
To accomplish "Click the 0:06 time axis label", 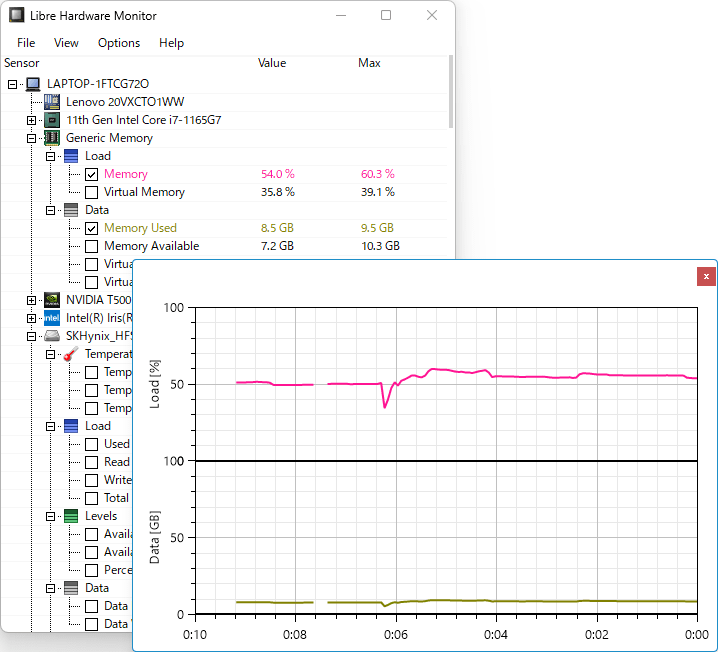I will coord(396,635).
